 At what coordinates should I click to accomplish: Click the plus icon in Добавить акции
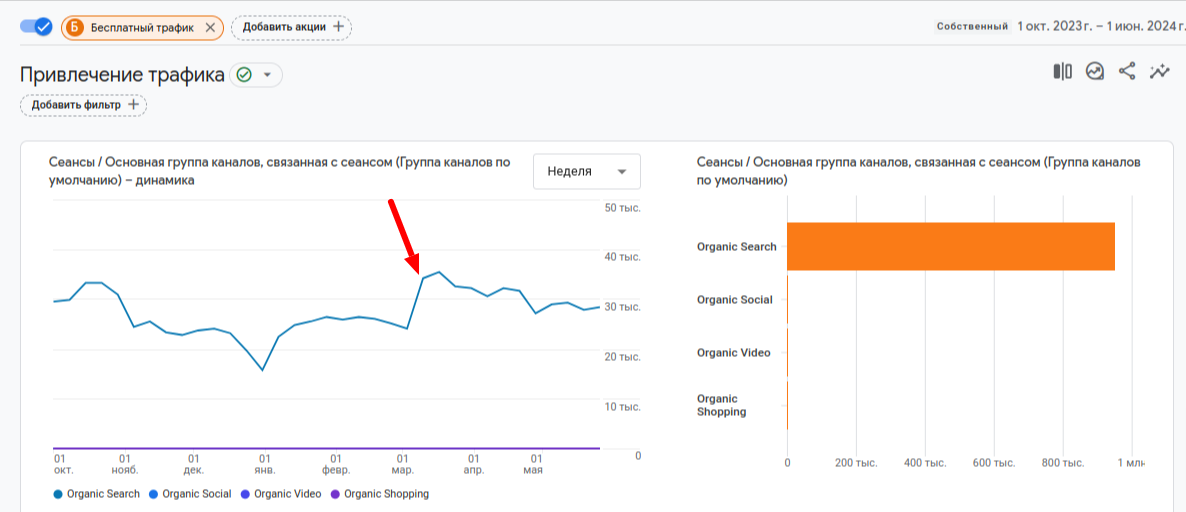coord(338,27)
